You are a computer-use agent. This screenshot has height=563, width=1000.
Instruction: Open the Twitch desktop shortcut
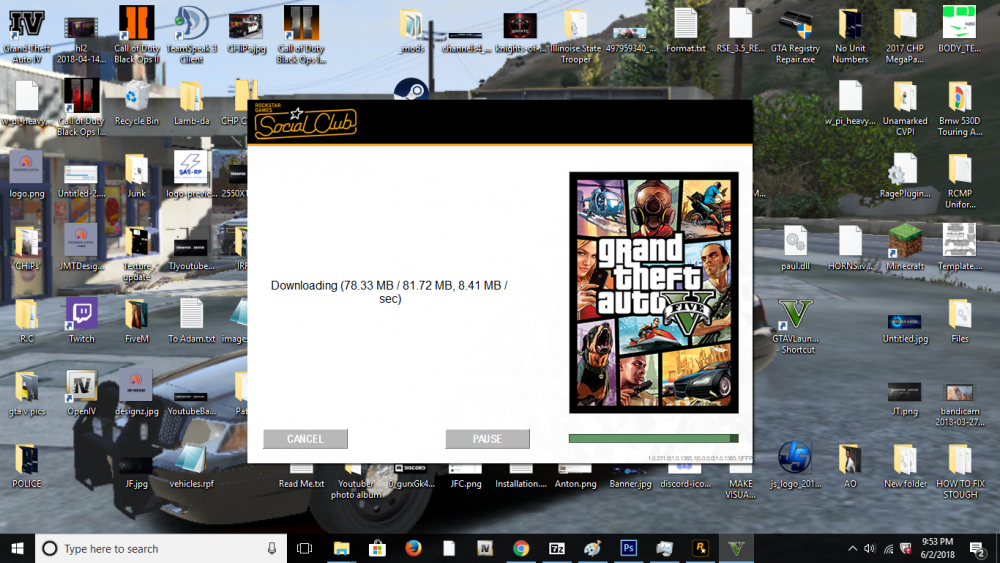82,321
